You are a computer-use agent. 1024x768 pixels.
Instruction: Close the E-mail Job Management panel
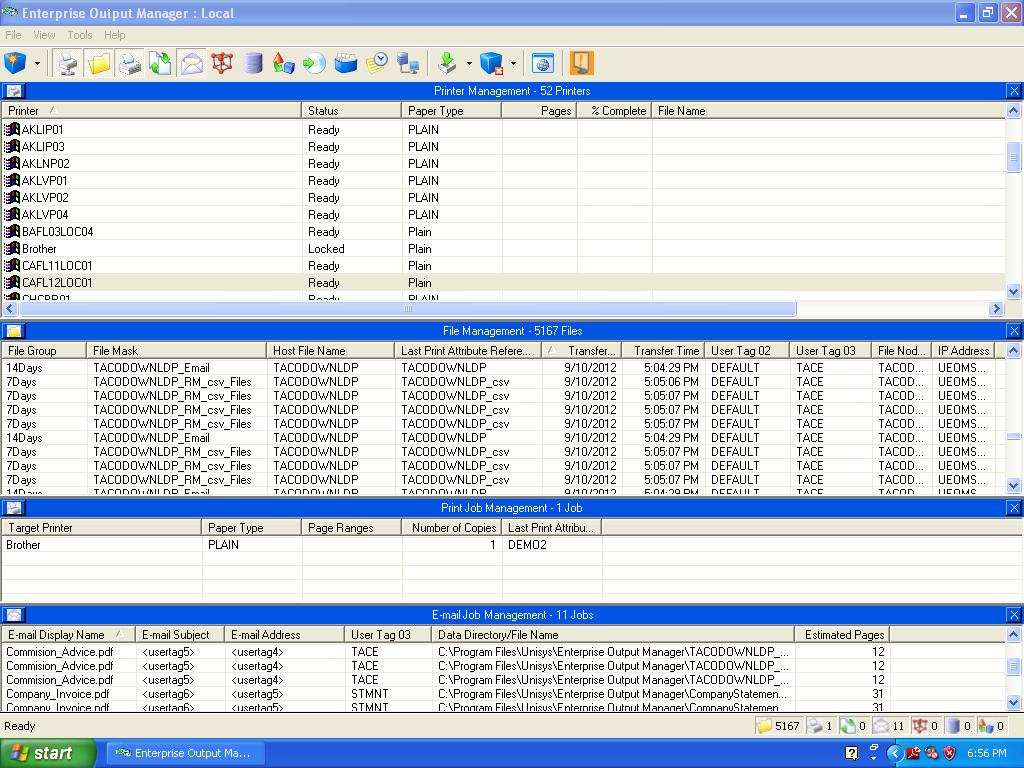coord(1014,615)
